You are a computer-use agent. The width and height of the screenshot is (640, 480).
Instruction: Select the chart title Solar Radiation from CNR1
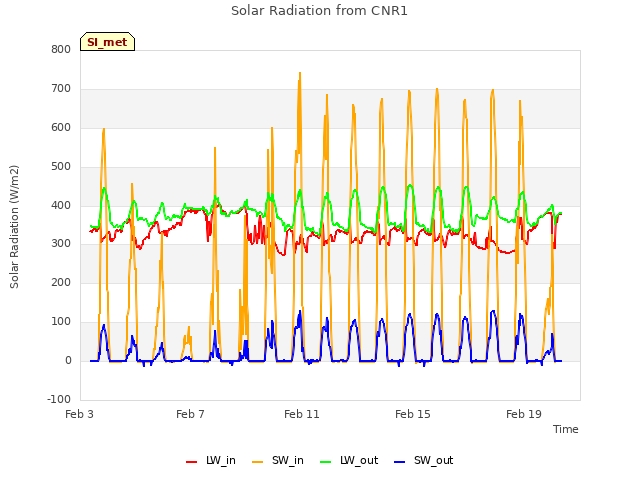pyautogui.click(x=319, y=11)
